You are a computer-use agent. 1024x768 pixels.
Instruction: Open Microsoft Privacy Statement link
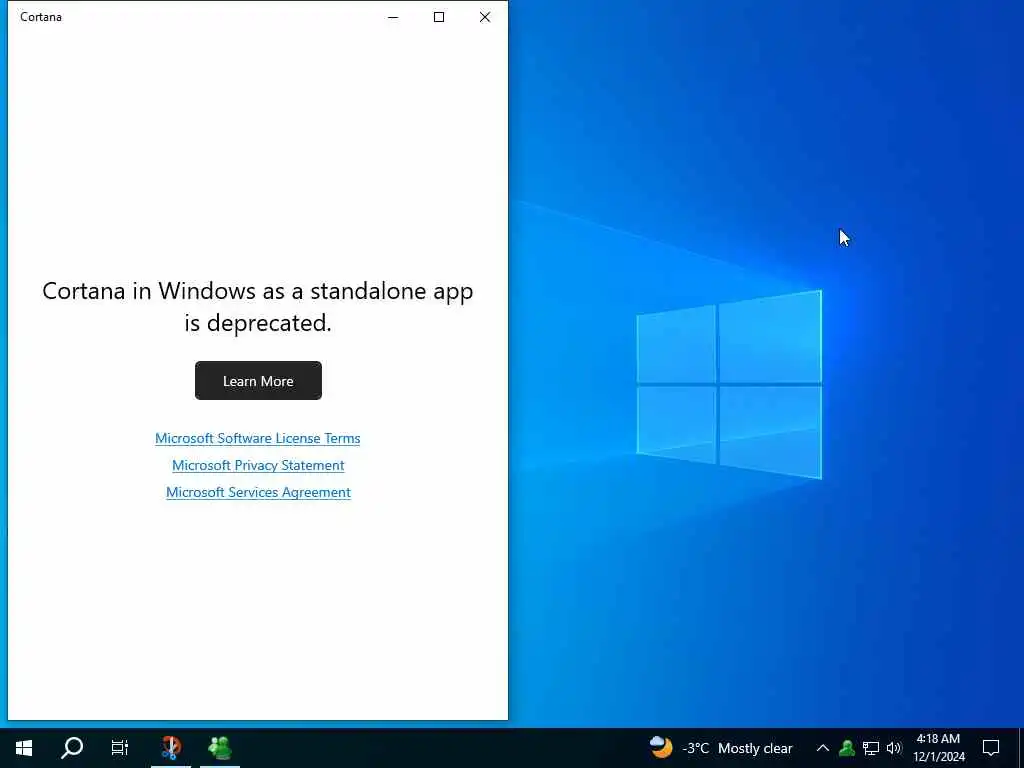click(258, 465)
